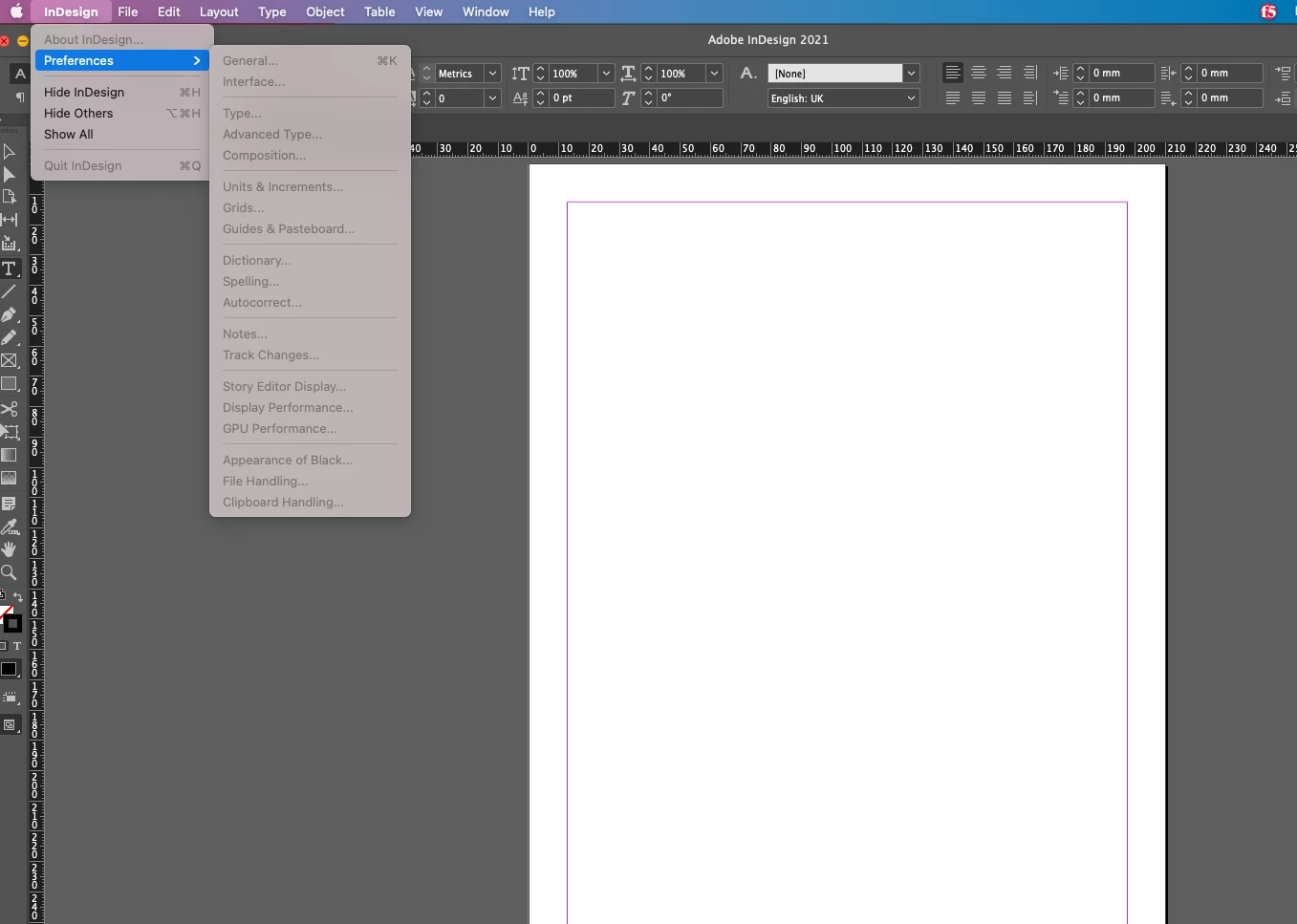Open the view options toolbar icon
1297x924 pixels.
[x=10, y=698]
